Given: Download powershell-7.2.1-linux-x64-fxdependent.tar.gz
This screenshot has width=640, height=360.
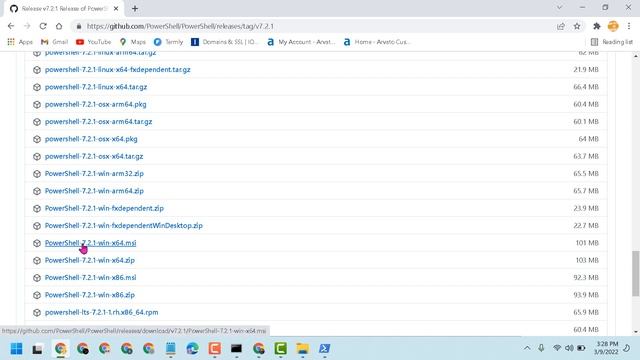Looking at the screenshot, I should [118, 69].
